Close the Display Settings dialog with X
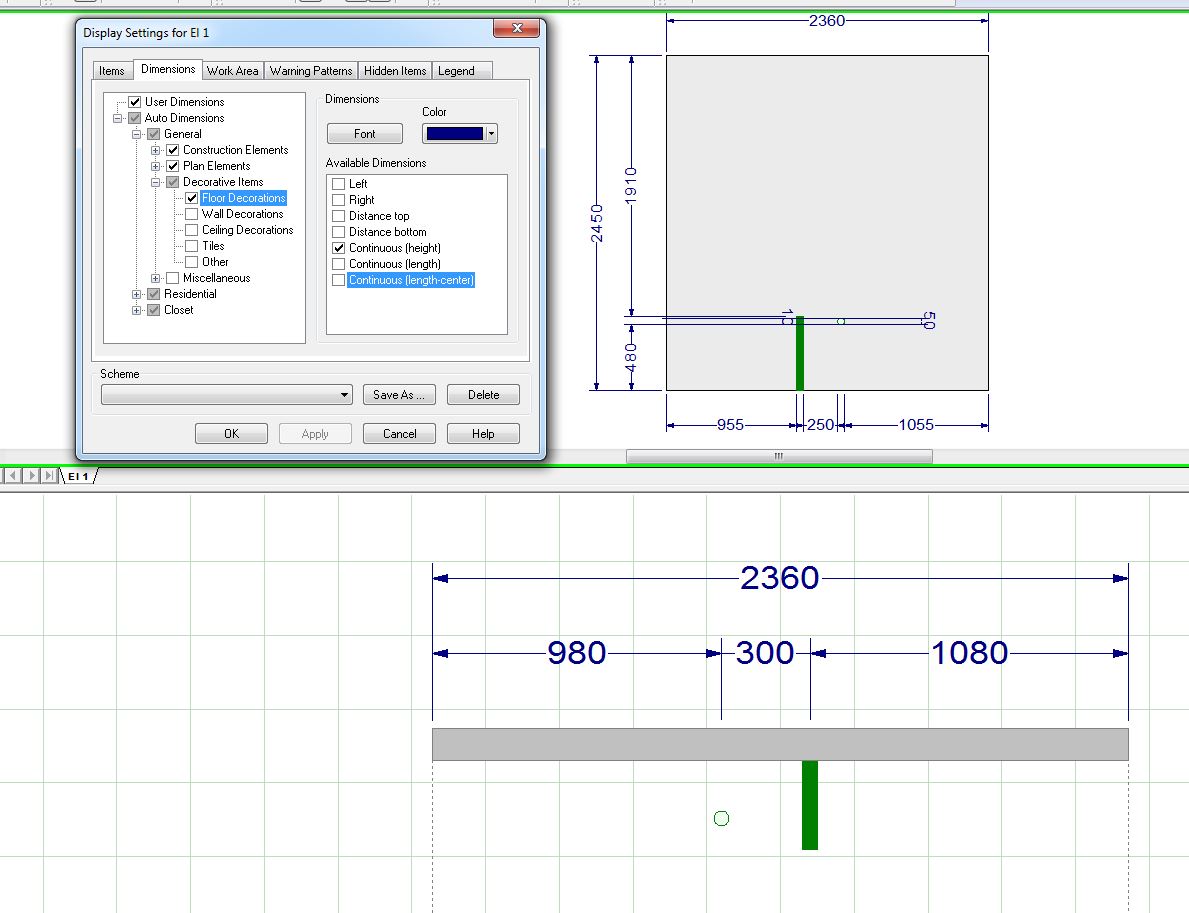 coord(517,30)
